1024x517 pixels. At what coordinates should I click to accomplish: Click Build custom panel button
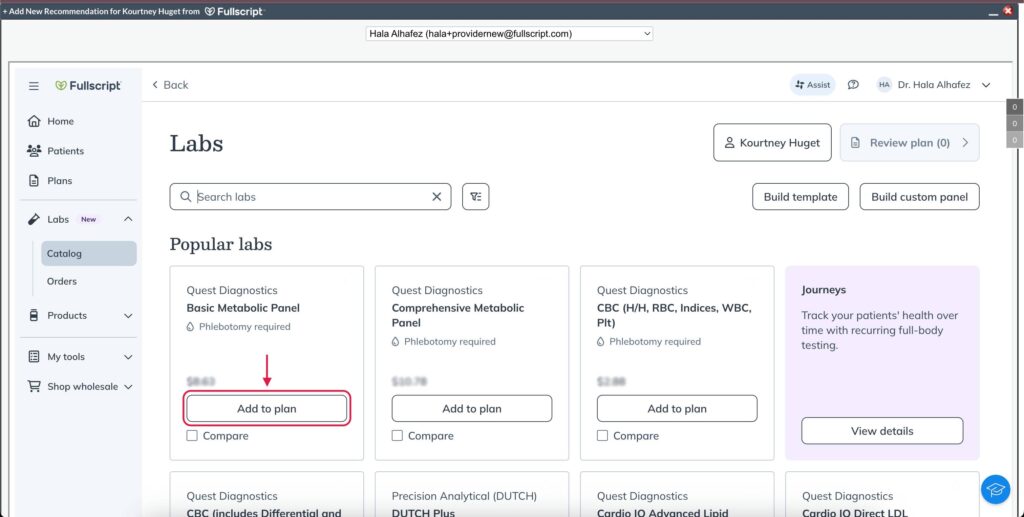click(x=919, y=196)
